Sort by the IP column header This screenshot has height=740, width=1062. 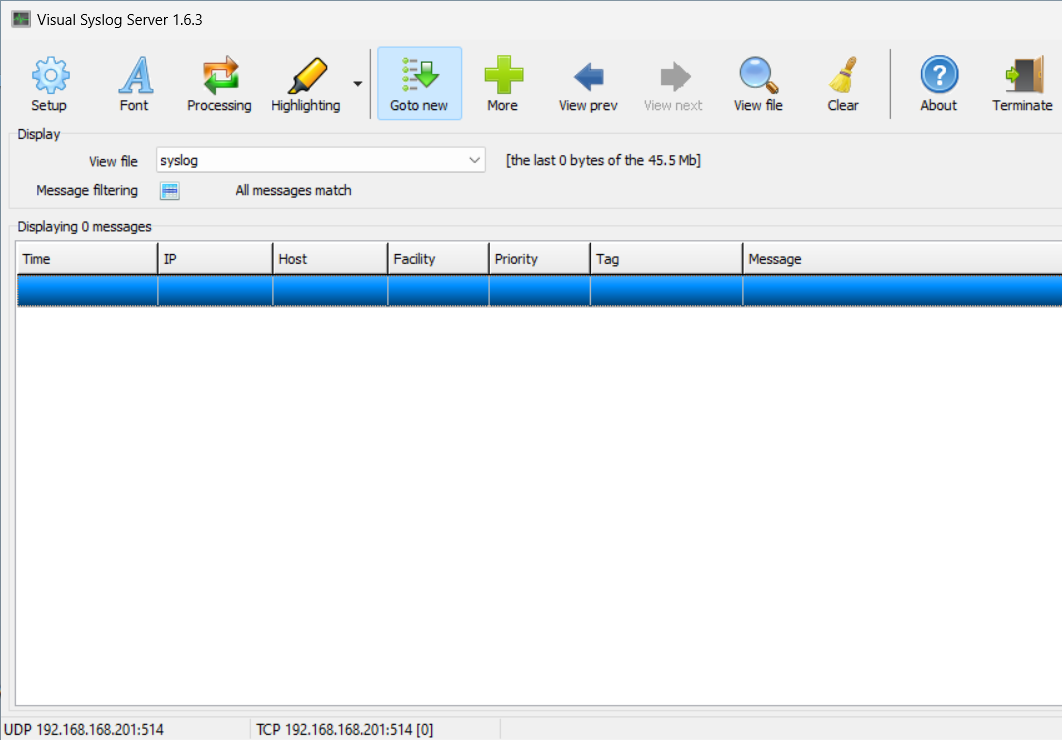[x=215, y=259]
